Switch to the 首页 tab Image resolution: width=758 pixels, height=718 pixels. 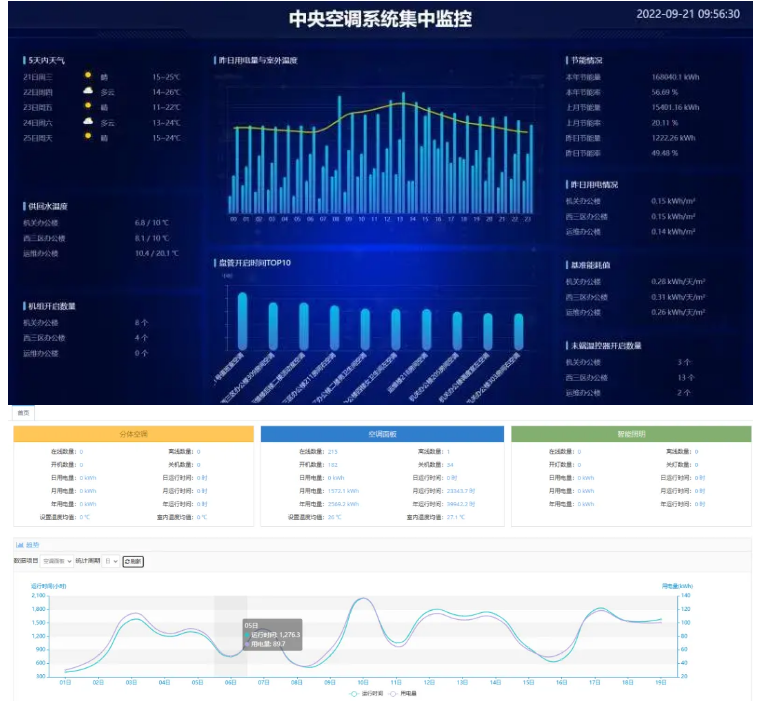[22, 412]
